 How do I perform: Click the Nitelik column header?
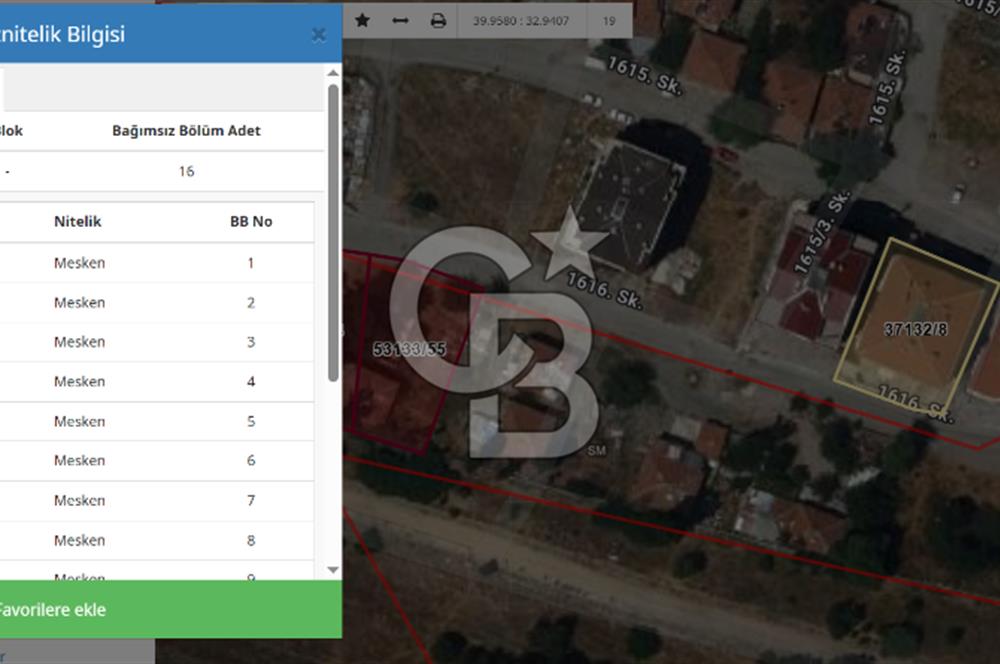click(x=78, y=221)
